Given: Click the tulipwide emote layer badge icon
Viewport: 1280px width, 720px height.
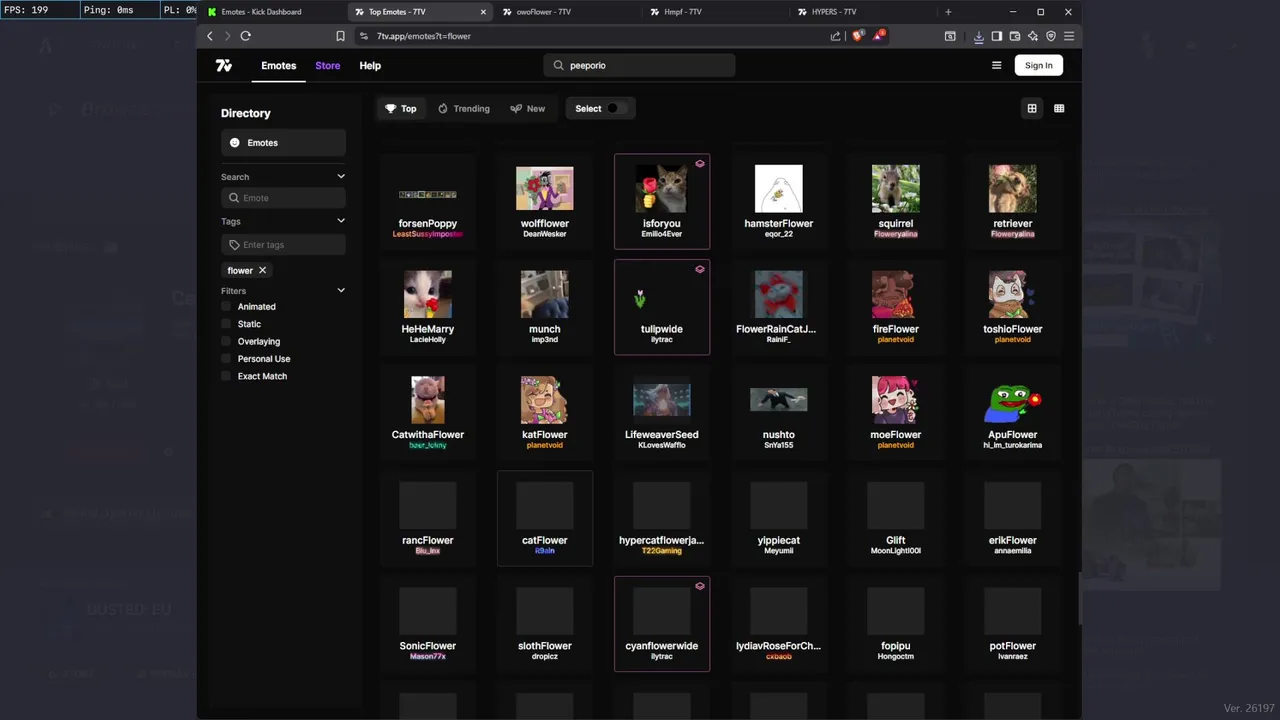Looking at the screenshot, I should point(700,269).
